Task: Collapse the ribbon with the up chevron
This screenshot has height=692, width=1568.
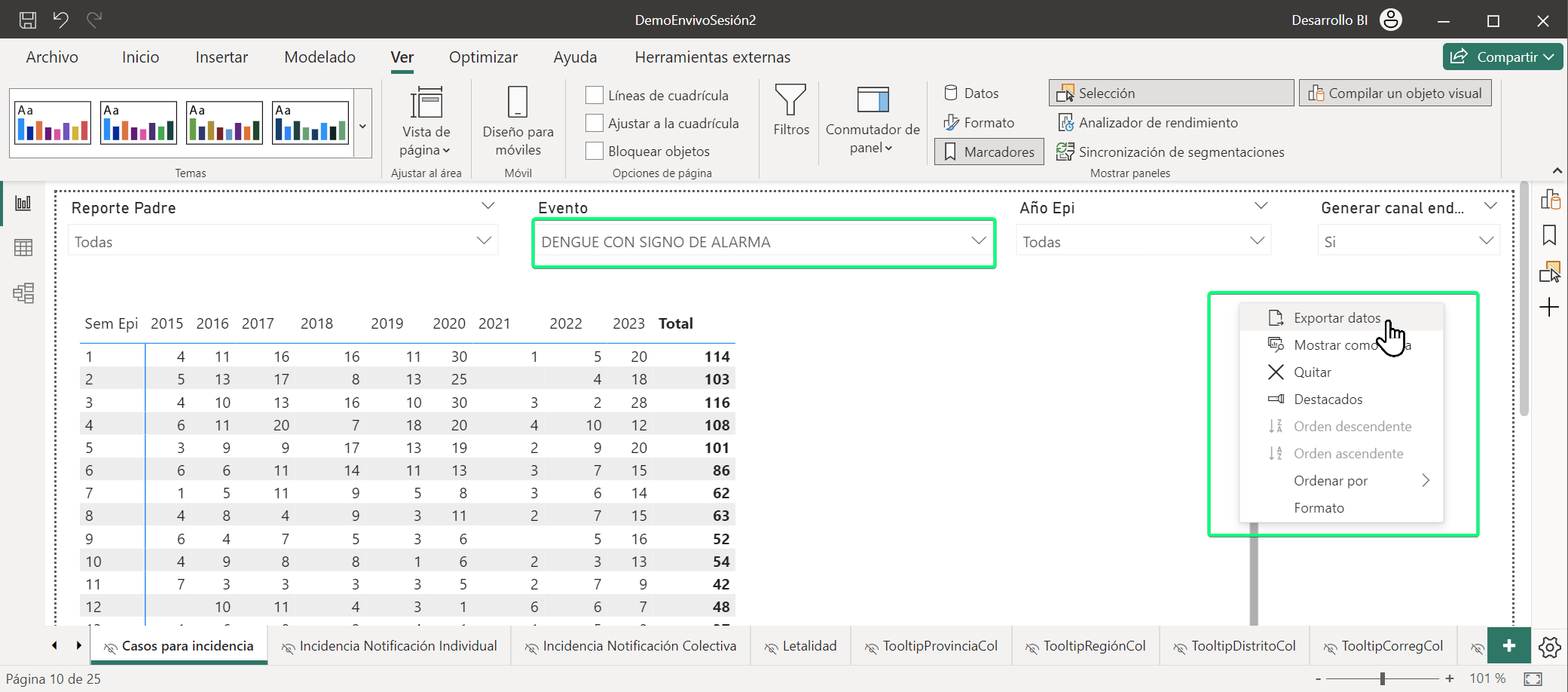Action: coord(1557,171)
